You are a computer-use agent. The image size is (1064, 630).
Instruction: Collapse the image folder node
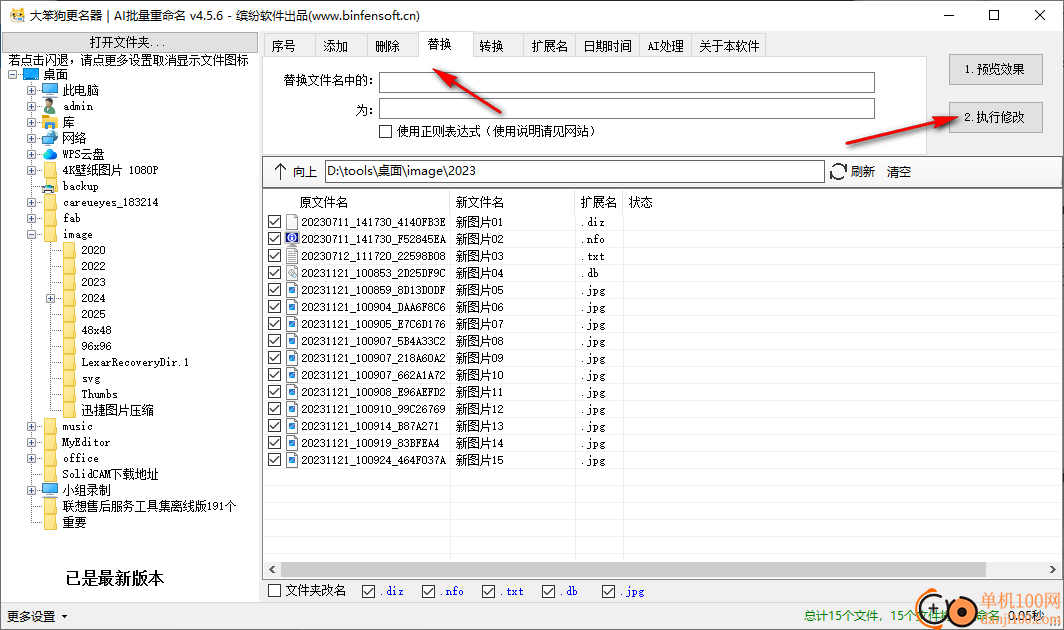coord(31,234)
